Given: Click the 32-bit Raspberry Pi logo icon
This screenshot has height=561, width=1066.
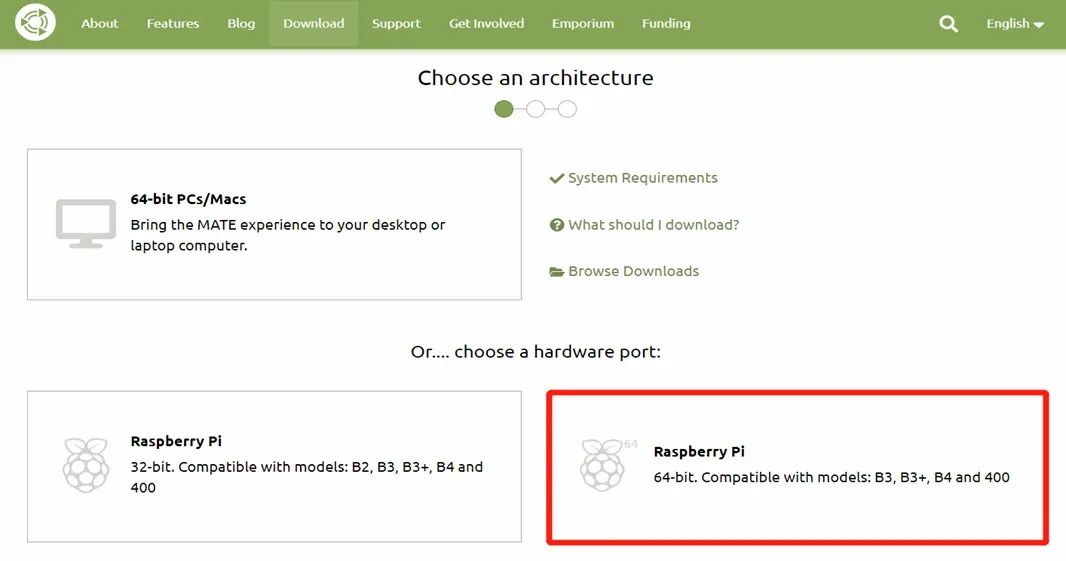Looking at the screenshot, I should [86, 465].
